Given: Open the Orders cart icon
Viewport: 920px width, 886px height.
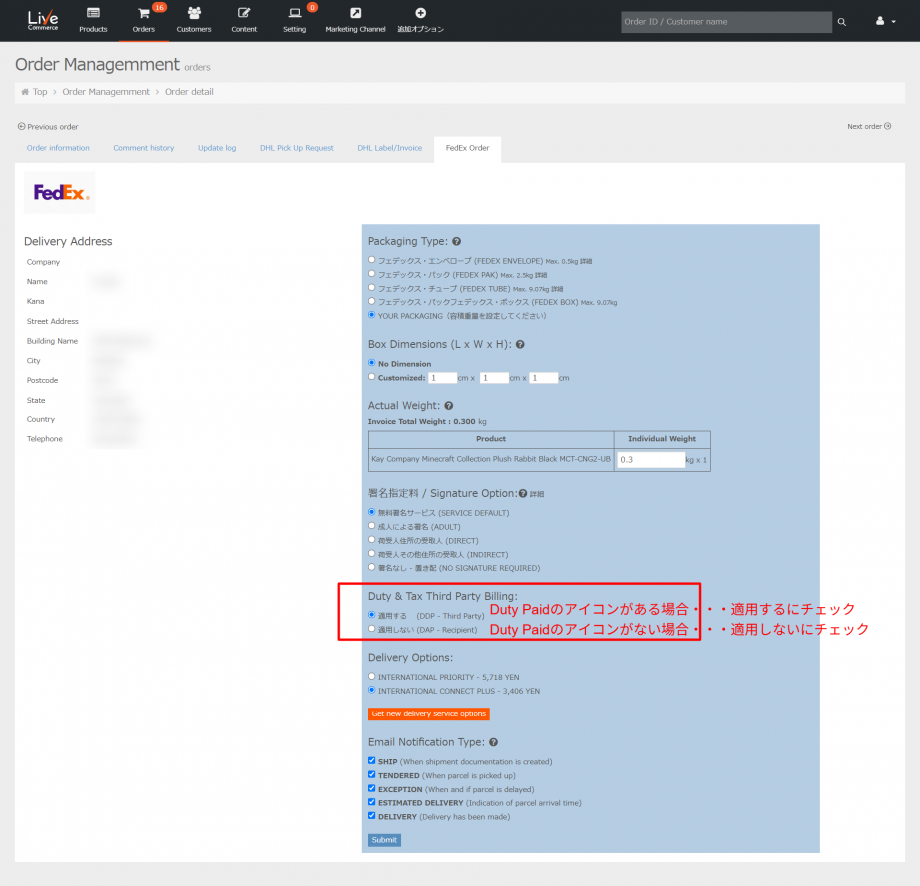Looking at the screenshot, I should pyautogui.click(x=144, y=13).
